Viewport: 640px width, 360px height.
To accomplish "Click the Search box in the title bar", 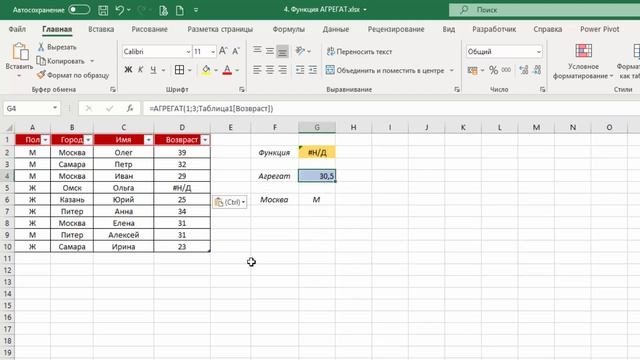I will (544, 10).
